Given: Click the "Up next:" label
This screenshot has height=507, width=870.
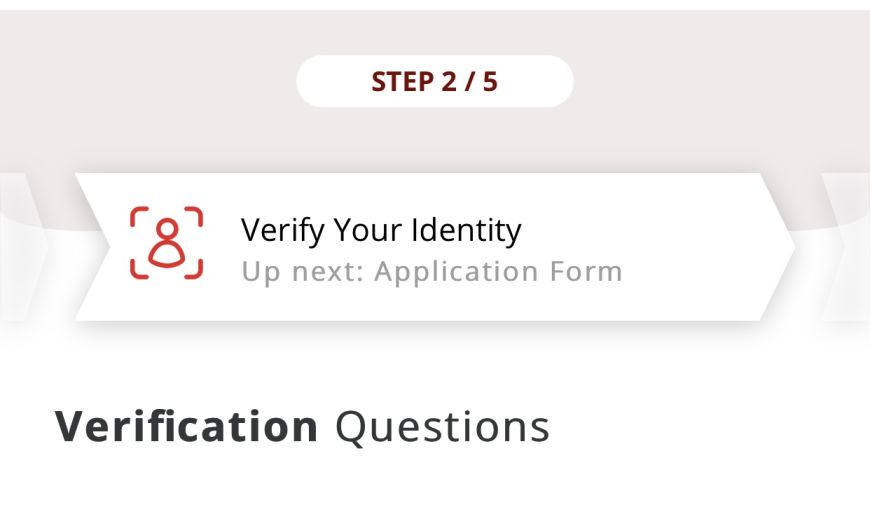Looking at the screenshot, I should tap(303, 272).
